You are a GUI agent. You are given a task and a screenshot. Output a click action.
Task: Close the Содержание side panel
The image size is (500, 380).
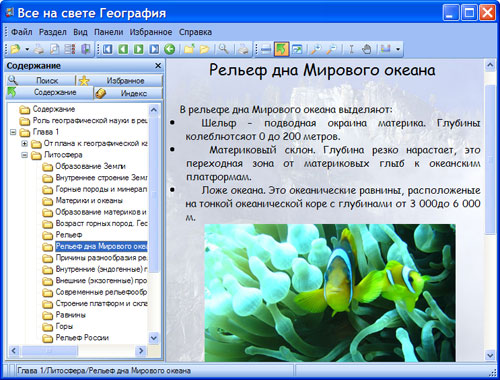(158, 66)
